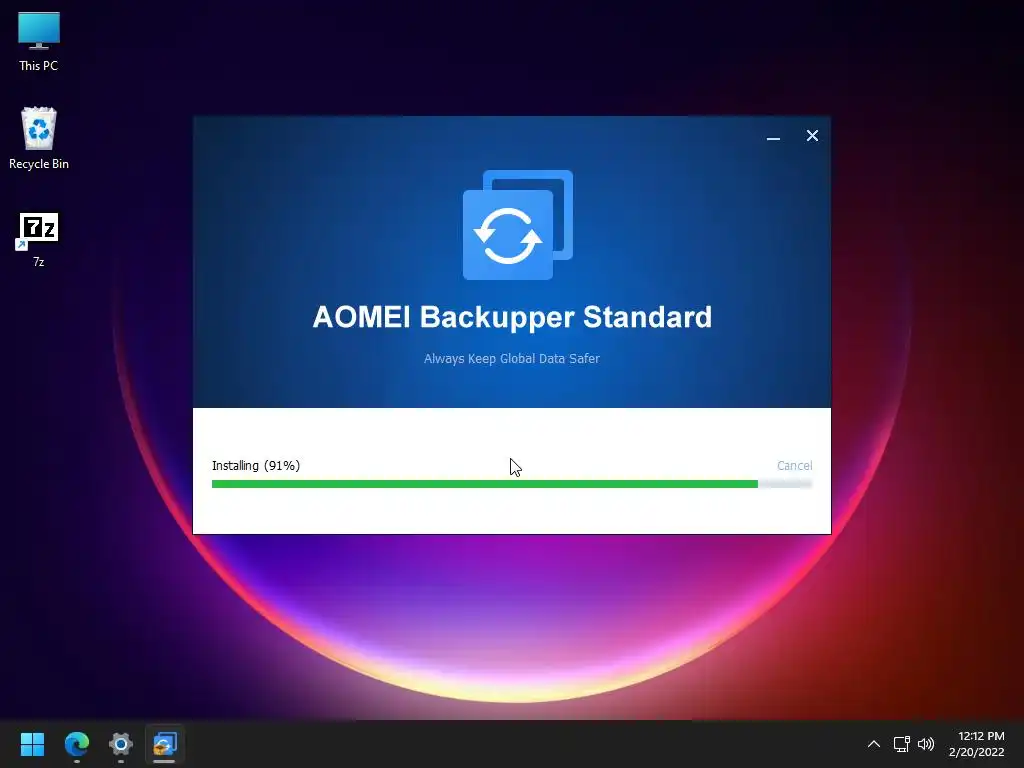
Task: Click the 'Always Keep Global Data Safer' tagline
Action: coord(511,359)
